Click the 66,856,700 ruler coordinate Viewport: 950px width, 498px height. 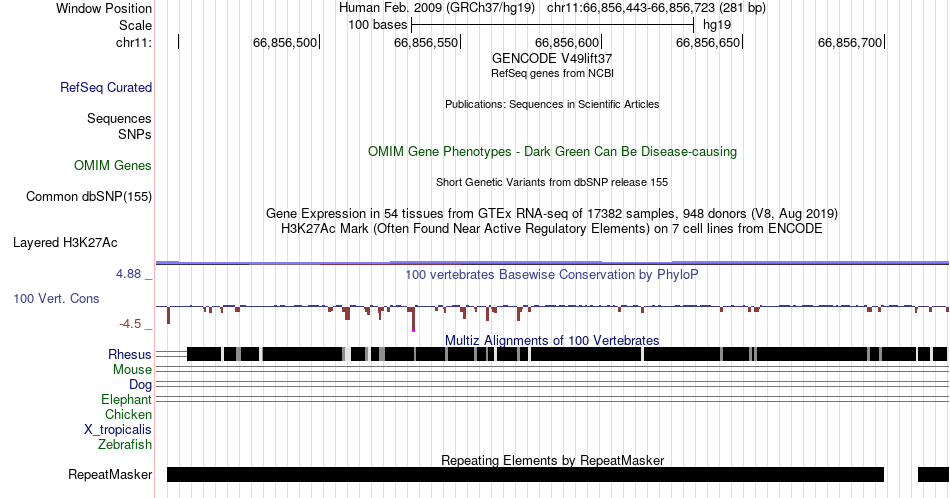(x=850, y=42)
